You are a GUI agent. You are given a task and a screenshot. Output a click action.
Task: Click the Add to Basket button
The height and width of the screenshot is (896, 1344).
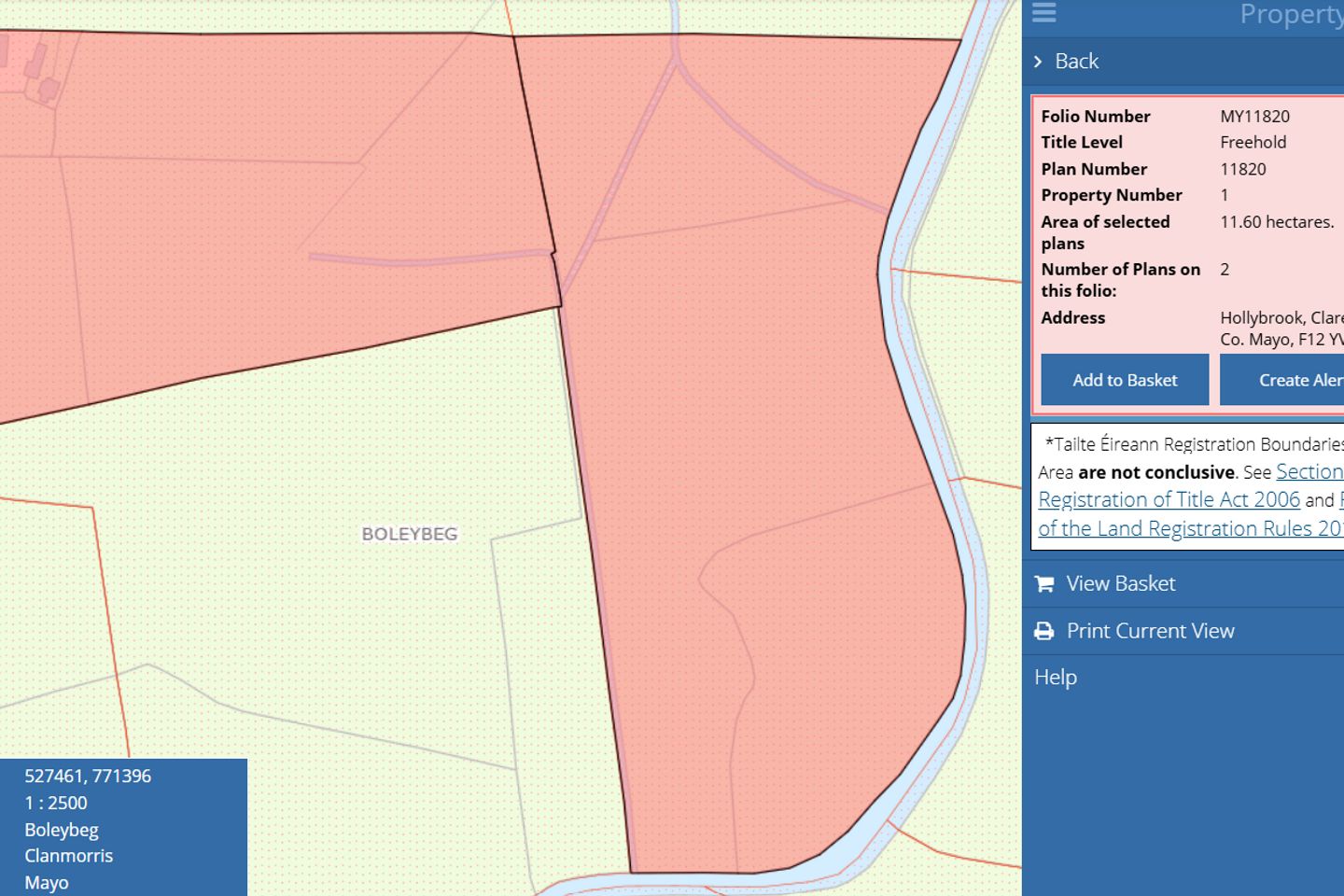point(1125,380)
